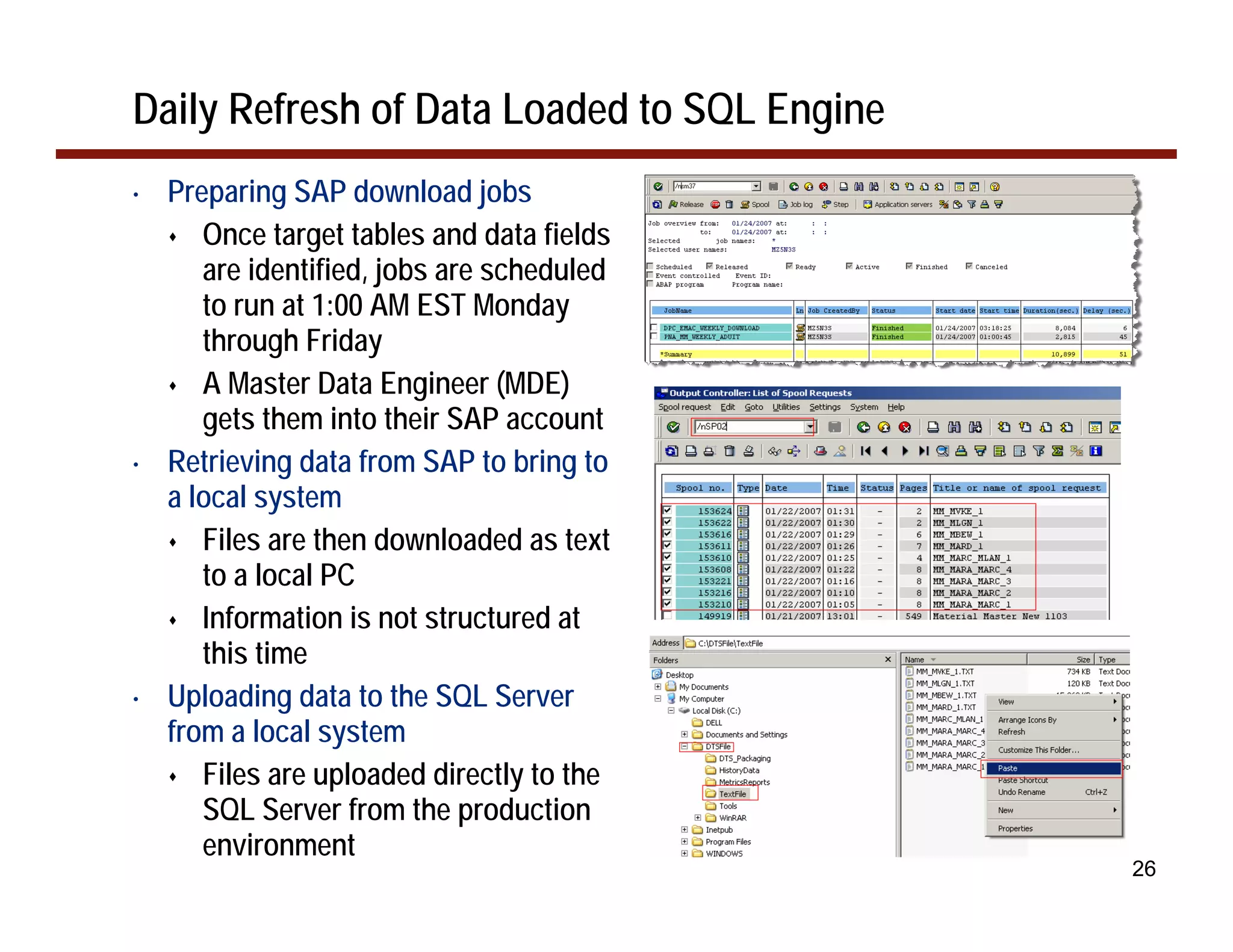The image size is (1233, 952).
Task: Open the Spool button in job toolbar
Action: pyautogui.click(x=755, y=205)
